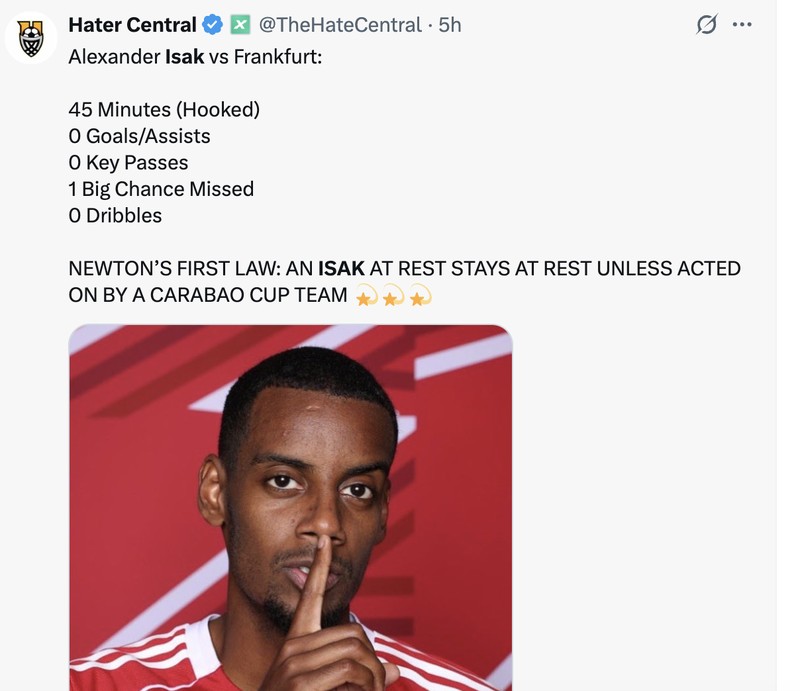The width and height of the screenshot is (800, 691).
Task: Click the '1 Big Chance Missed' text
Action: pos(161,189)
